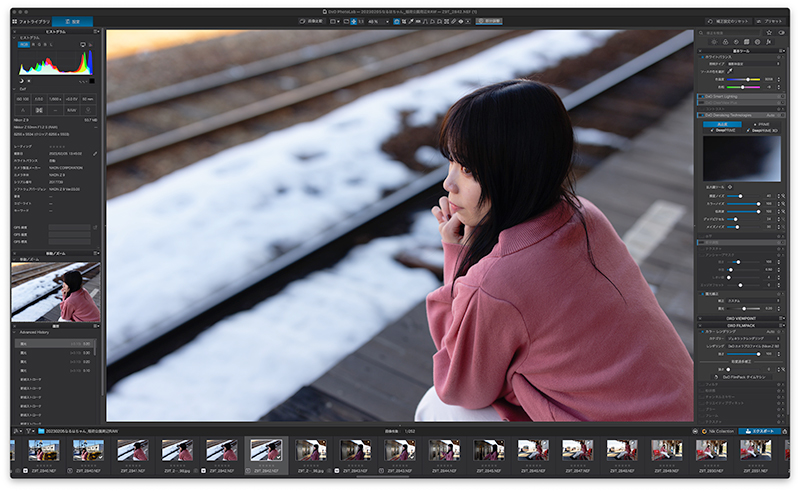Screen dimensions: 800x491
Task: Open the filmstrip sort icon
Action: pos(16,431)
